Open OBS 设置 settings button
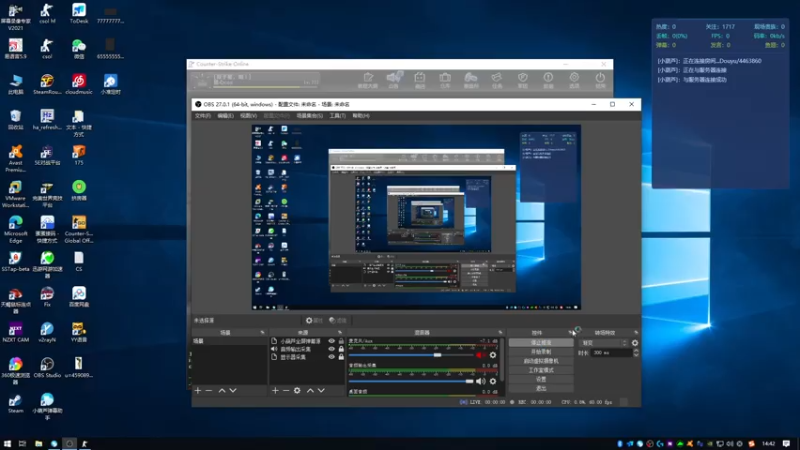The width and height of the screenshot is (800, 450). [541, 379]
